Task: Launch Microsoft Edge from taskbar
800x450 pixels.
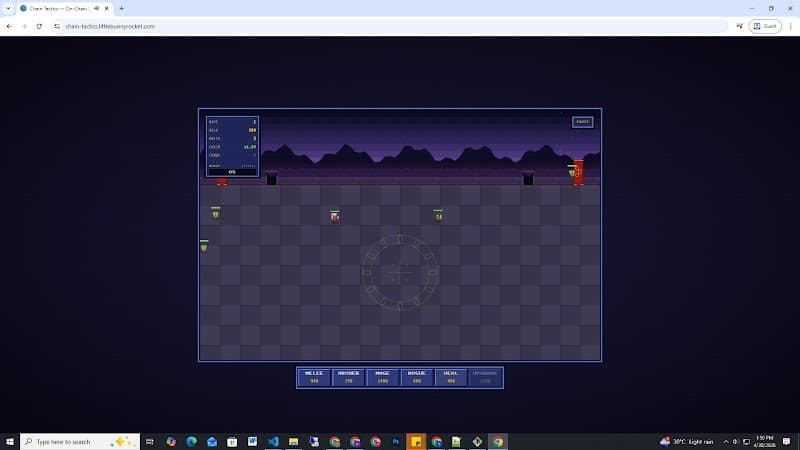Action: pos(191,441)
